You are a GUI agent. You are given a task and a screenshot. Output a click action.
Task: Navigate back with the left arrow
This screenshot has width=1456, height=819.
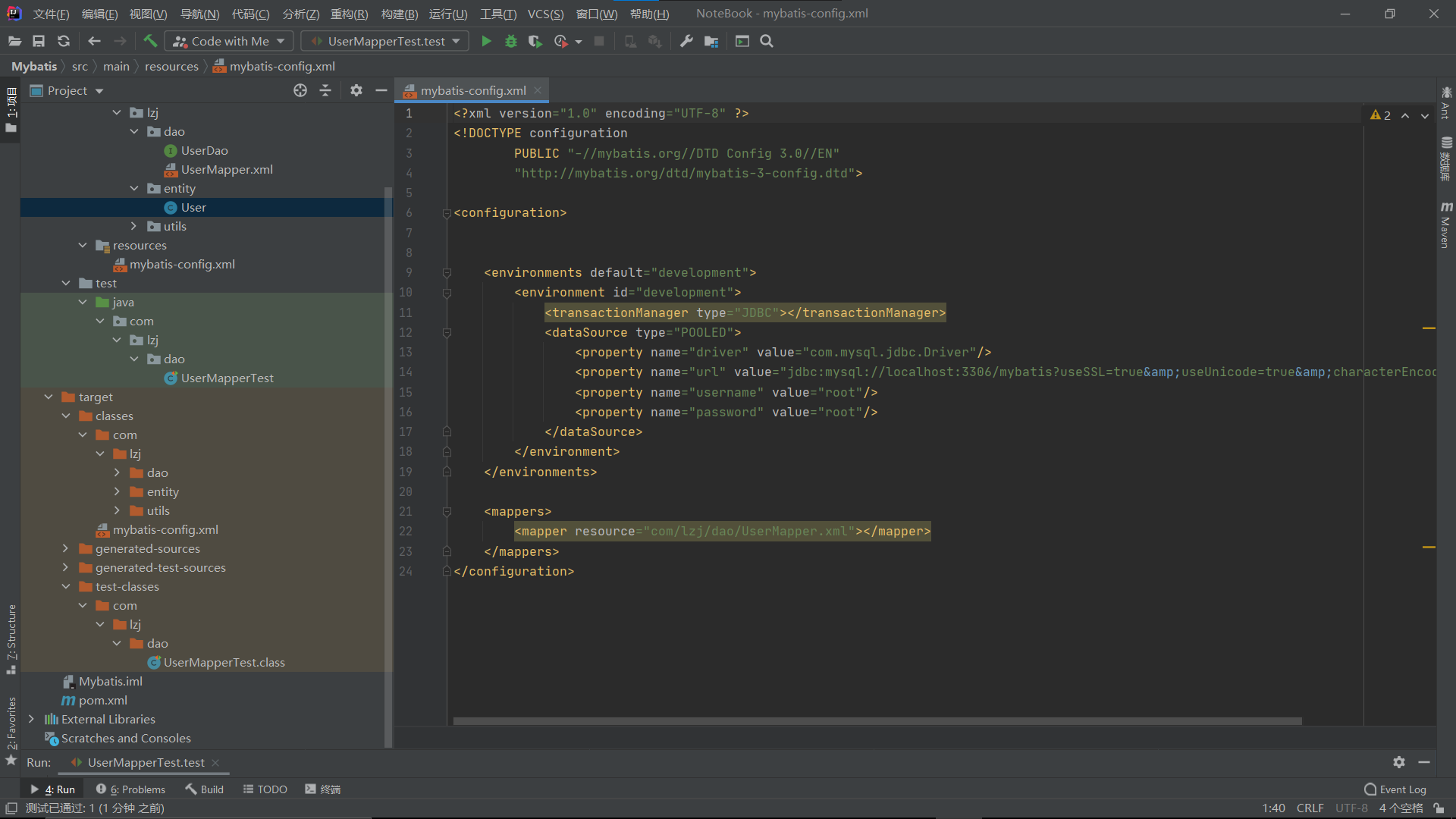point(94,41)
